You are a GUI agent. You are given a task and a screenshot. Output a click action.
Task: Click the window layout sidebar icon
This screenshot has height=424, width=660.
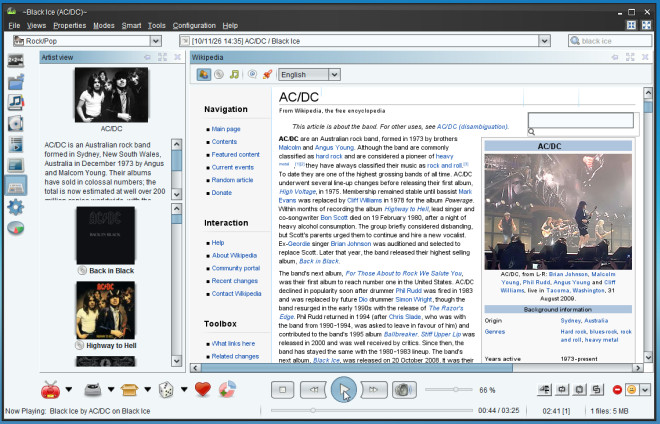16,165
